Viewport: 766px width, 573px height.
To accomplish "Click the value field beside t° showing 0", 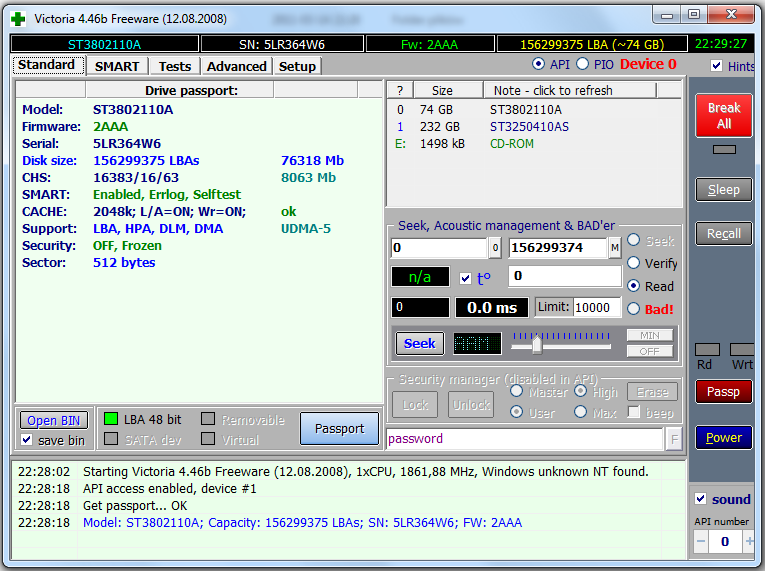I will [565, 276].
